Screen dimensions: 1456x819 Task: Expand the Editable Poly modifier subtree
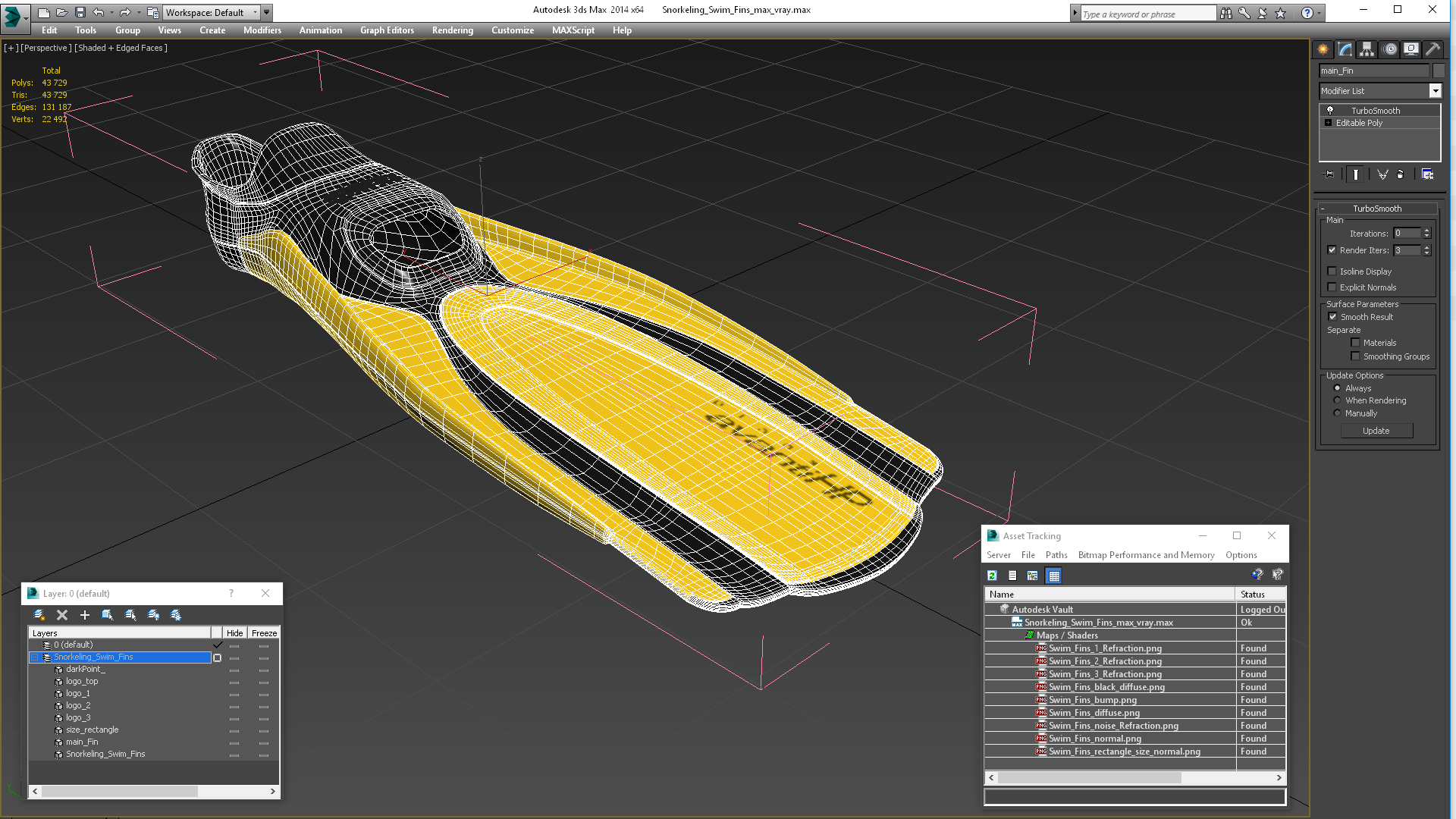point(1328,123)
